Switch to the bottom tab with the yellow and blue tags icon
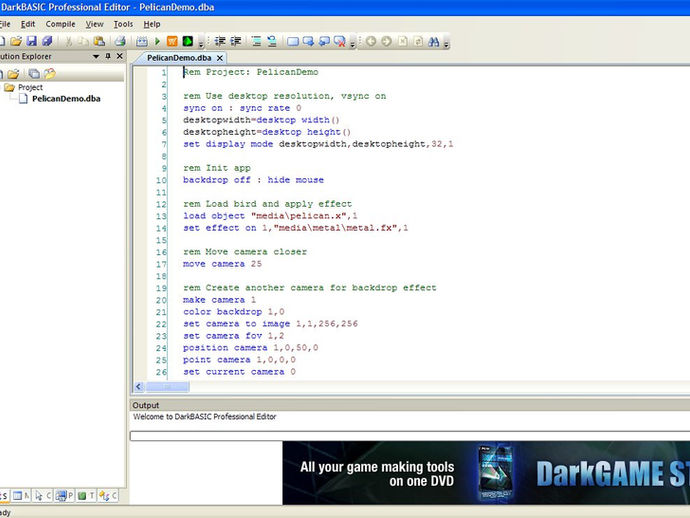 click(x=108, y=496)
